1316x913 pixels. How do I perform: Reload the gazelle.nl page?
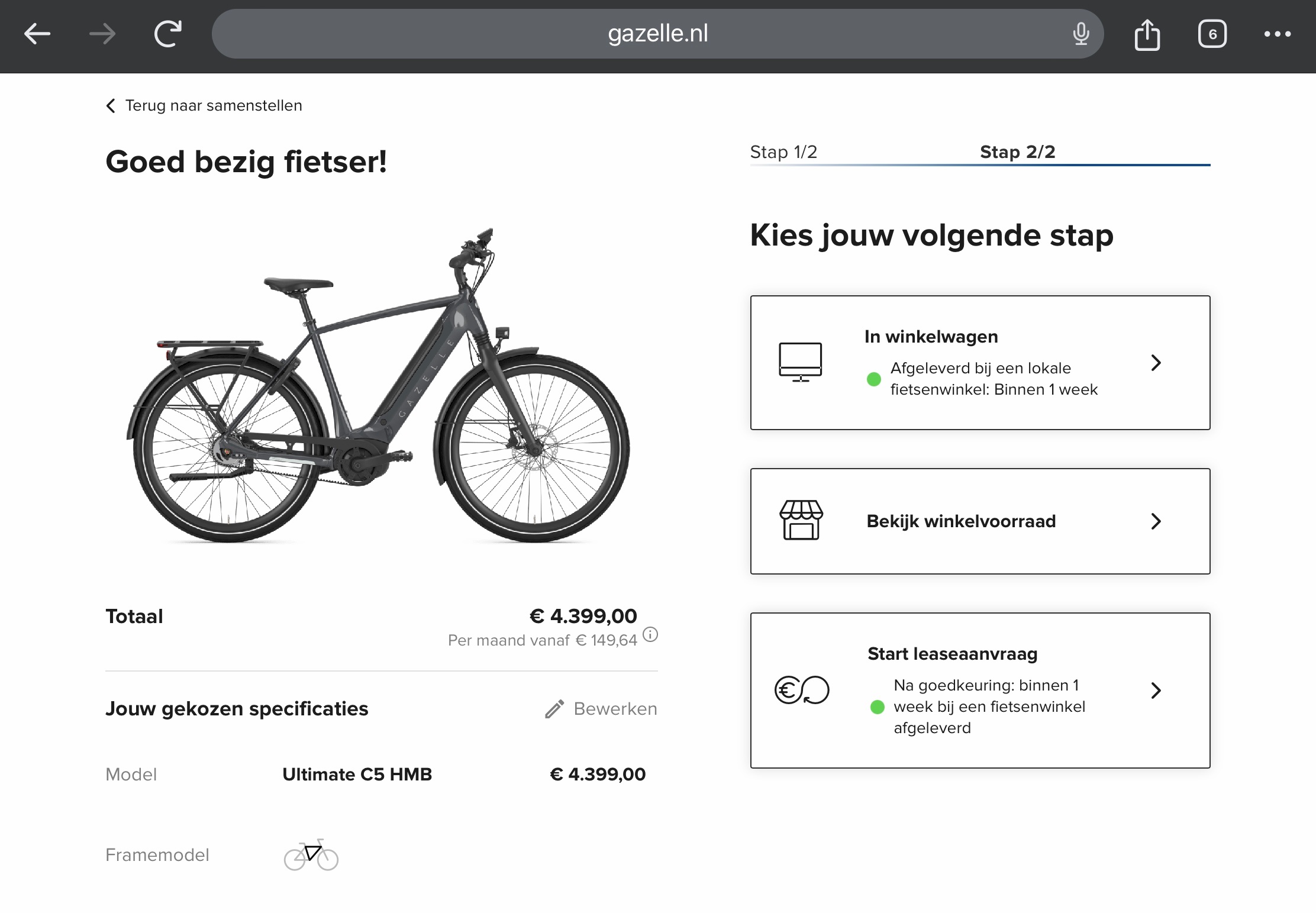(x=168, y=34)
